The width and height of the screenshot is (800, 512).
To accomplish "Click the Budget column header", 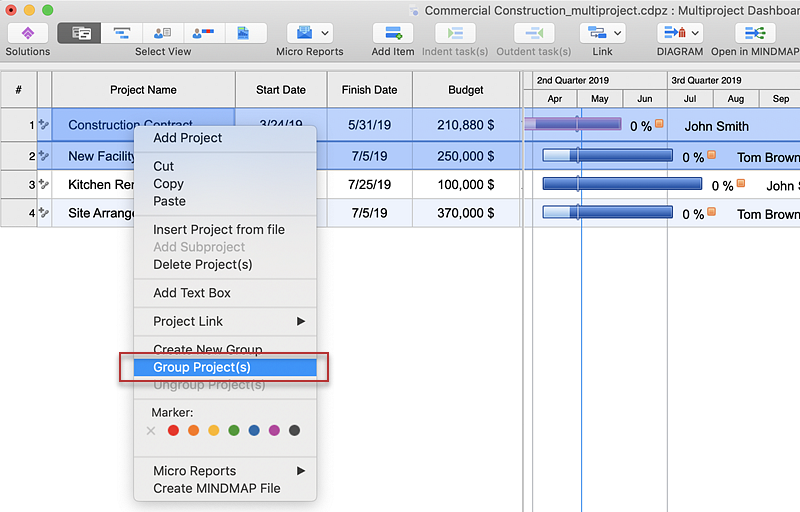I will point(465,90).
